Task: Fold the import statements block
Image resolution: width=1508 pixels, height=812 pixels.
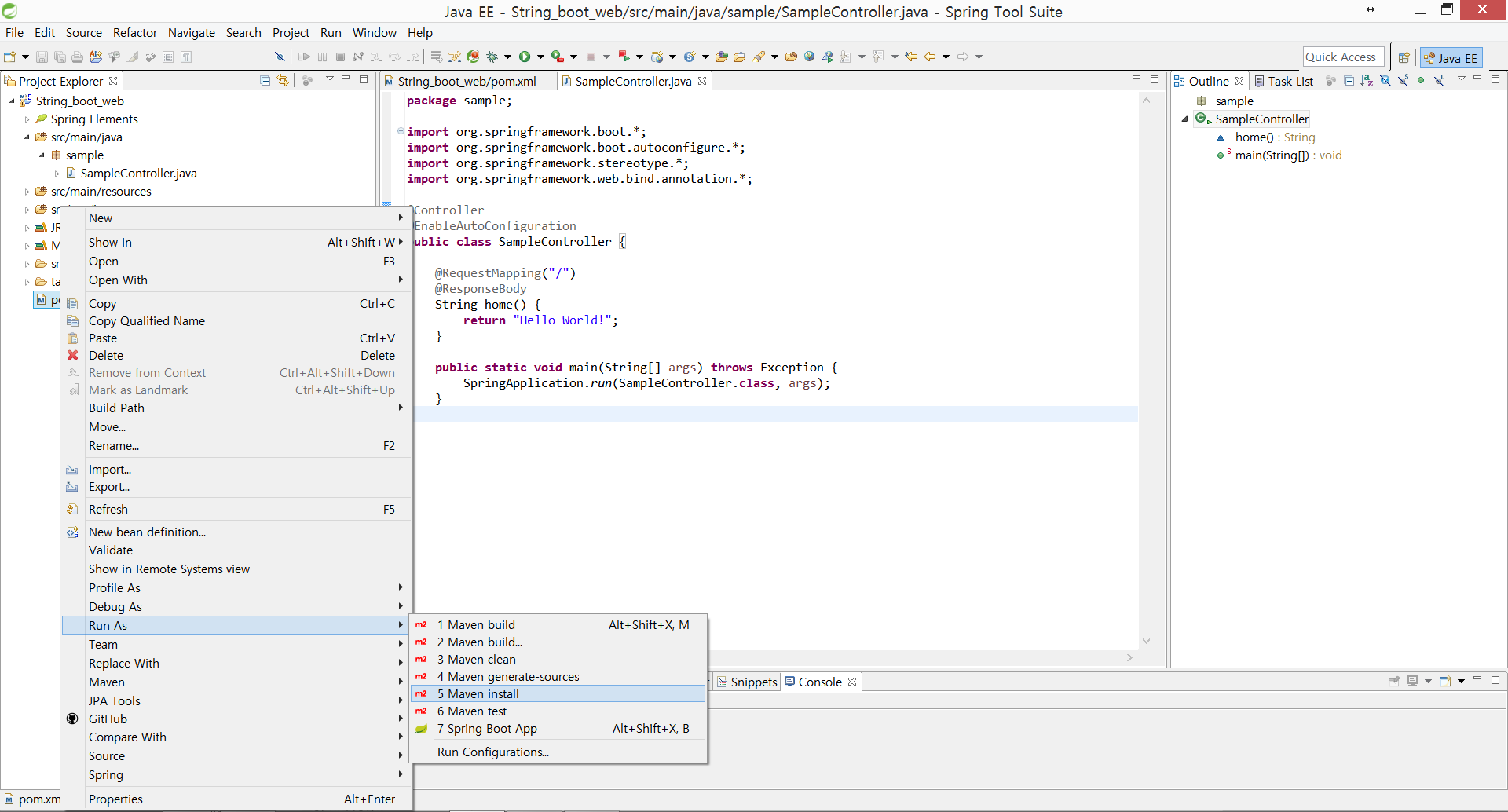Action: (x=401, y=131)
